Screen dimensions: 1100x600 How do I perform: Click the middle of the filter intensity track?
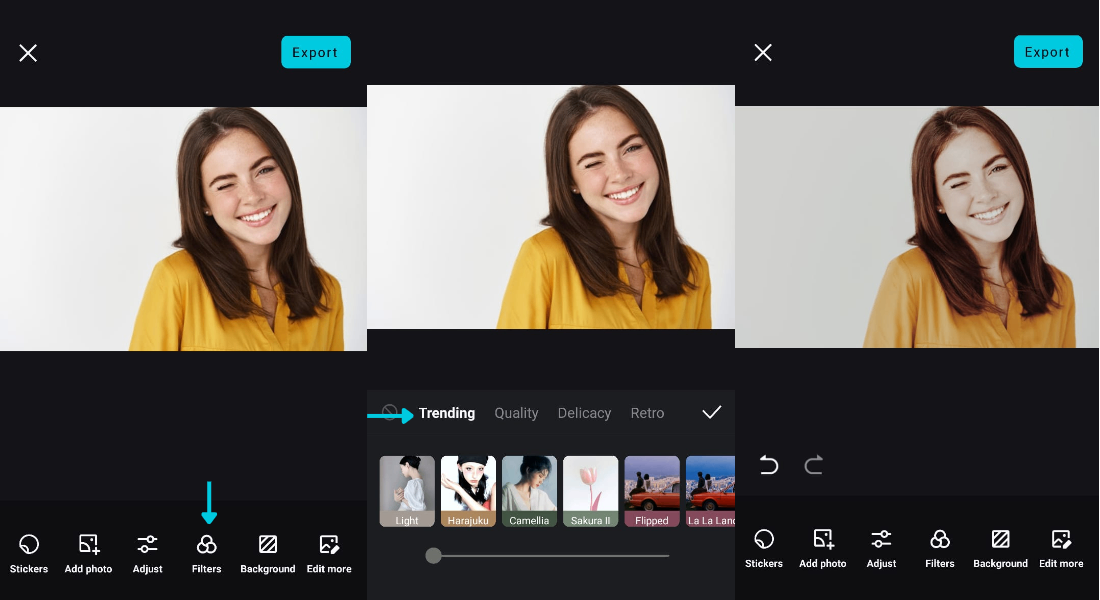click(551, 556)
